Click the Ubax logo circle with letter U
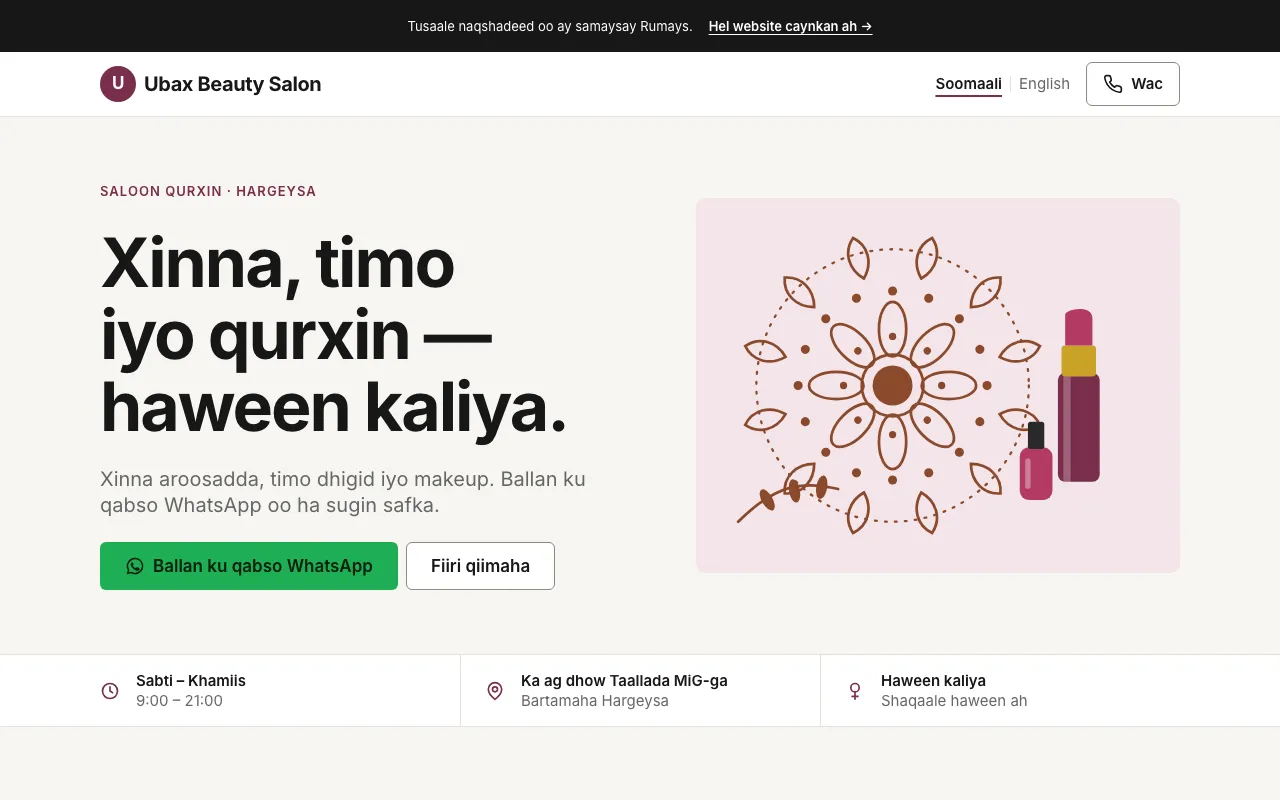The width and height of the screenshot is (1280, 800). click(x=118, y=84)
